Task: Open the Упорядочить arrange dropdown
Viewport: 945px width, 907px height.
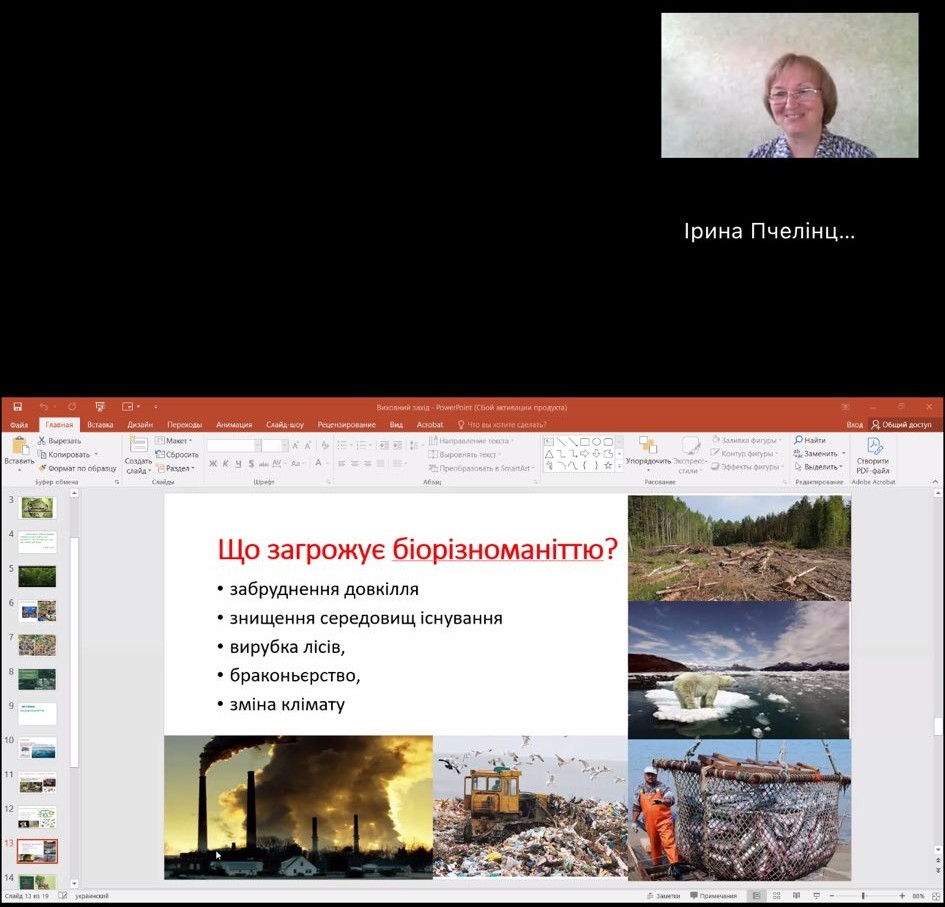Action: (648, 453)
